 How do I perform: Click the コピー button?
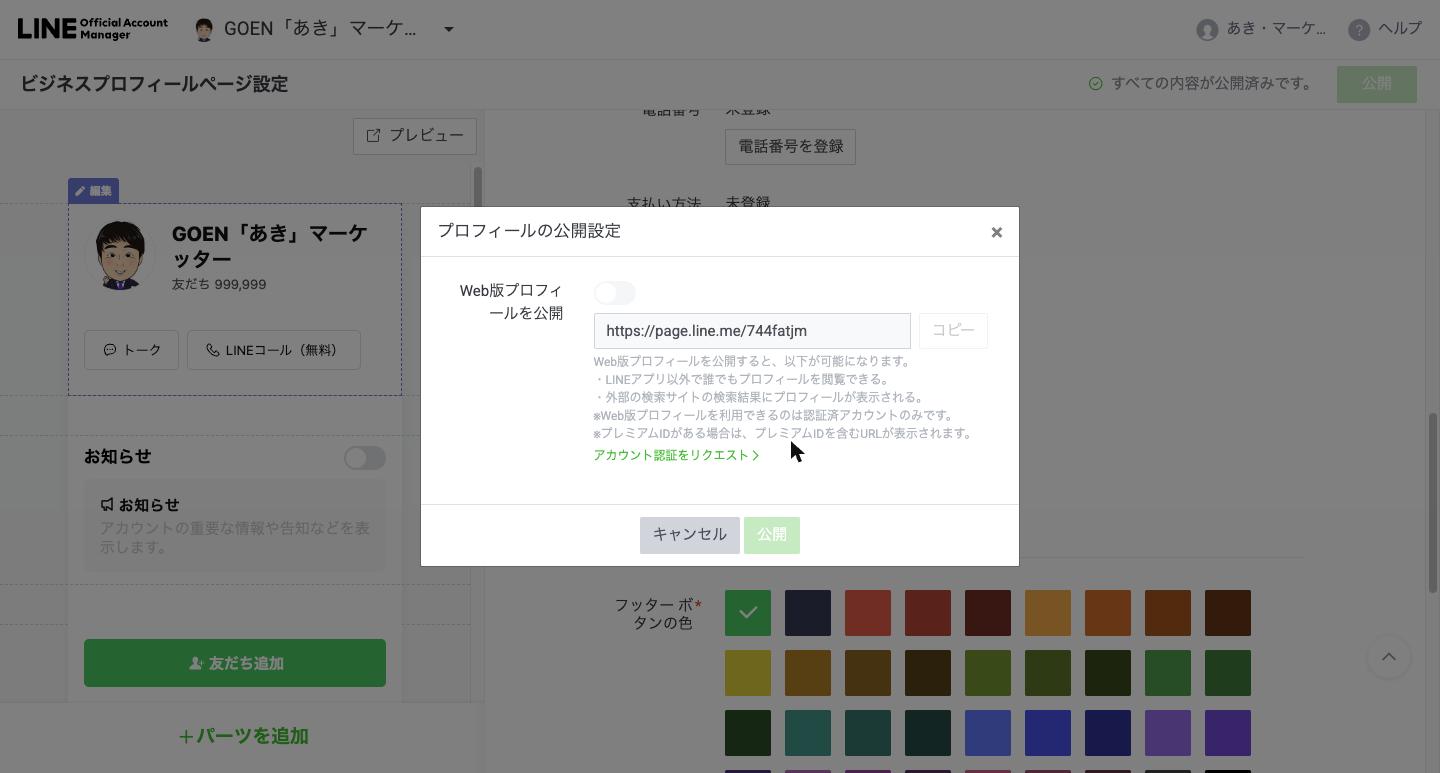click(953, 331)
